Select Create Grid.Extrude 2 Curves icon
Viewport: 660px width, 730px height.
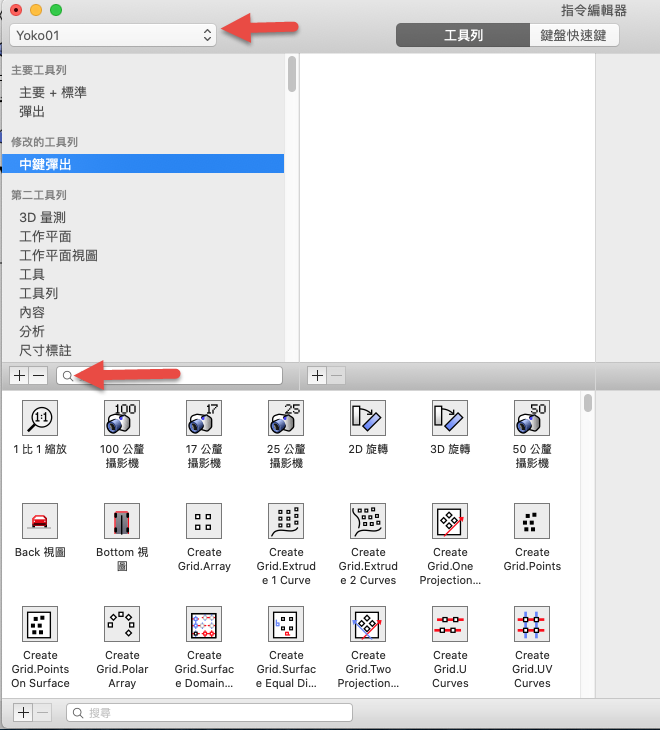pyautogui.click(x=368, y=520)
